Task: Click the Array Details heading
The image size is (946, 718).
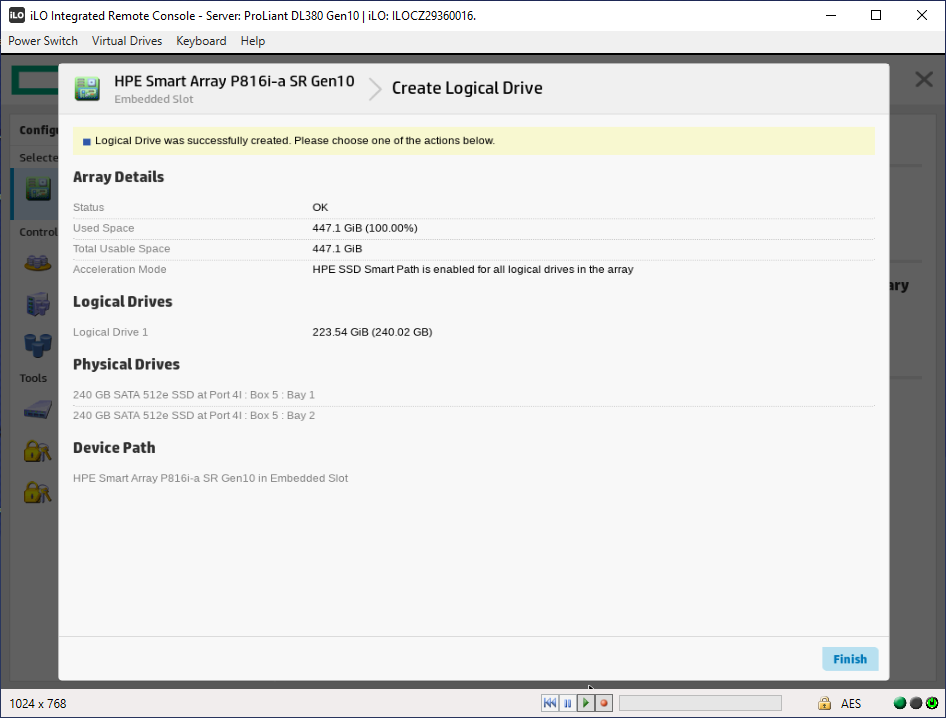Action: 118,177
